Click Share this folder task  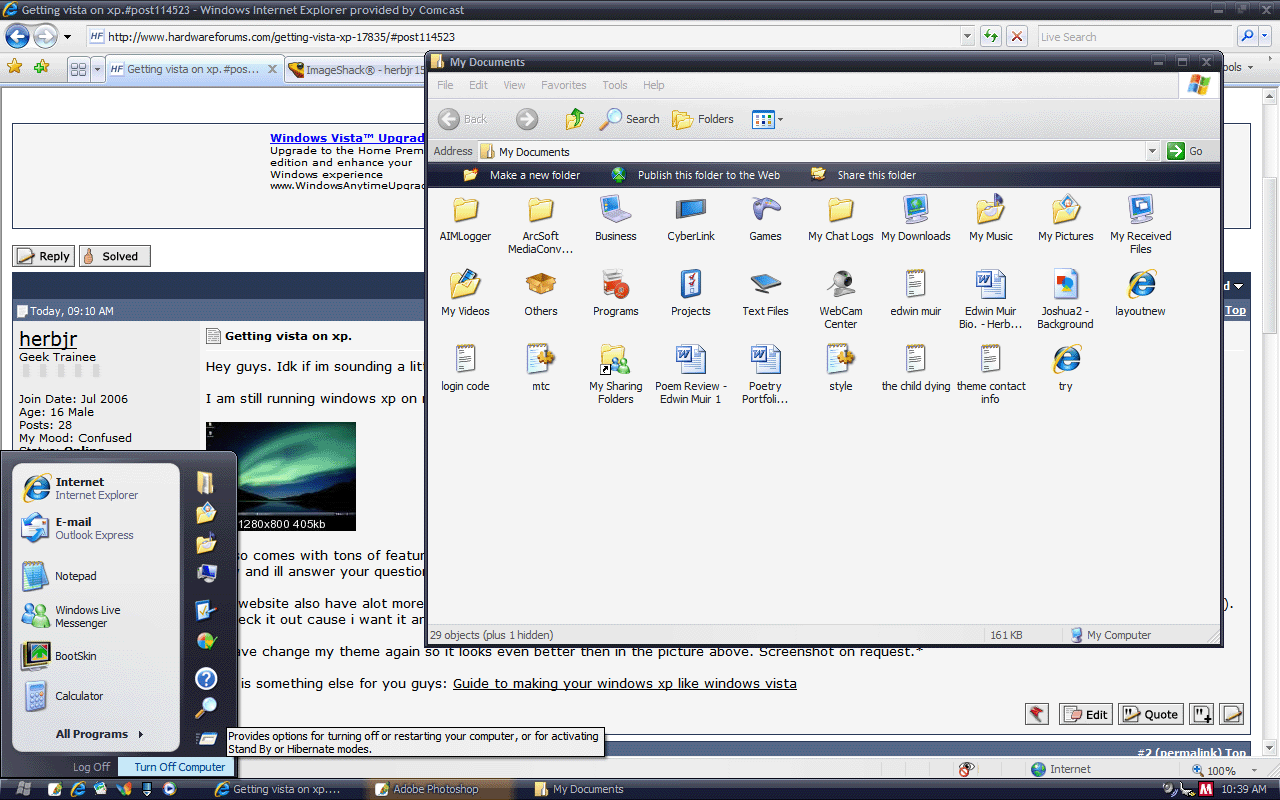(863, 175)
